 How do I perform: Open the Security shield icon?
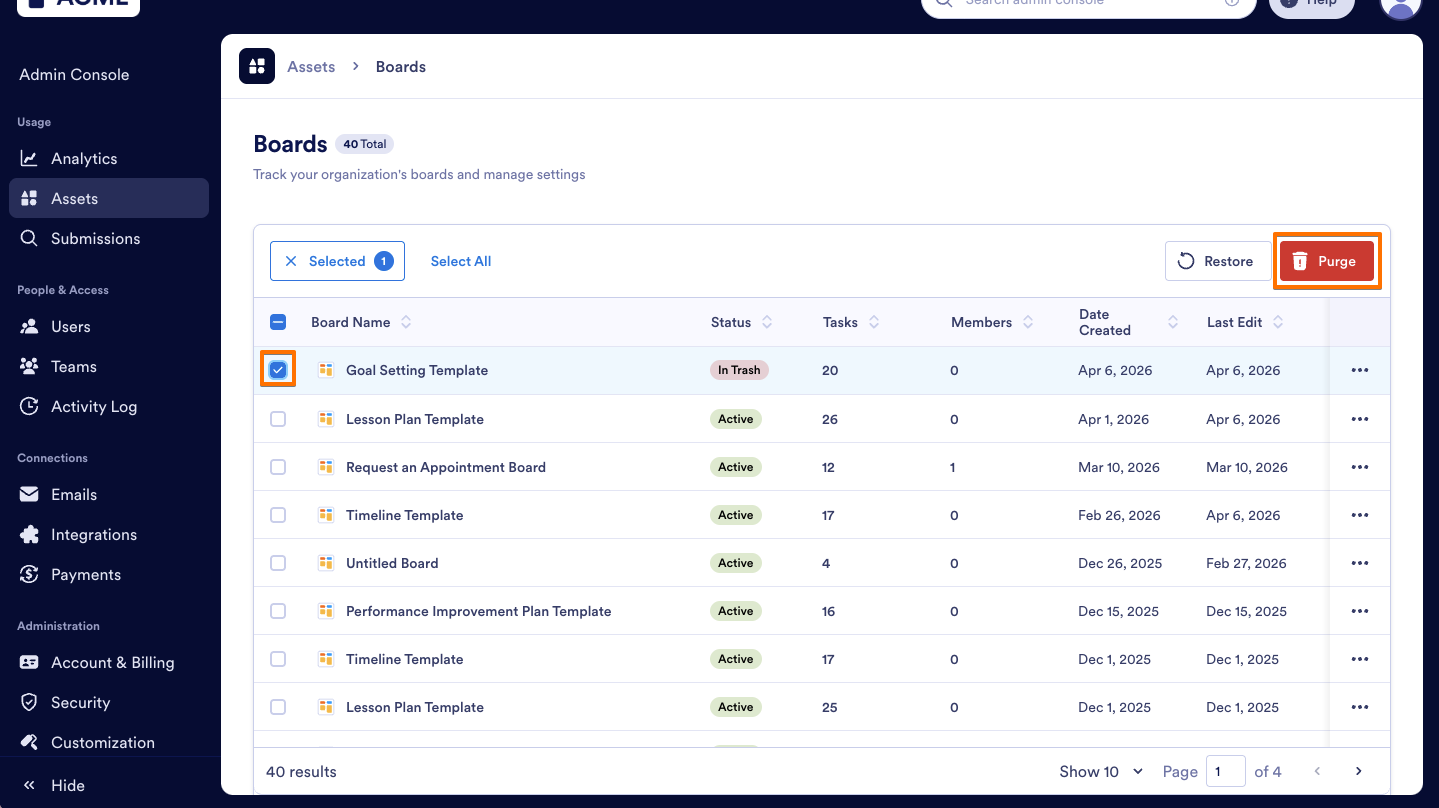(x=31, y=702)
